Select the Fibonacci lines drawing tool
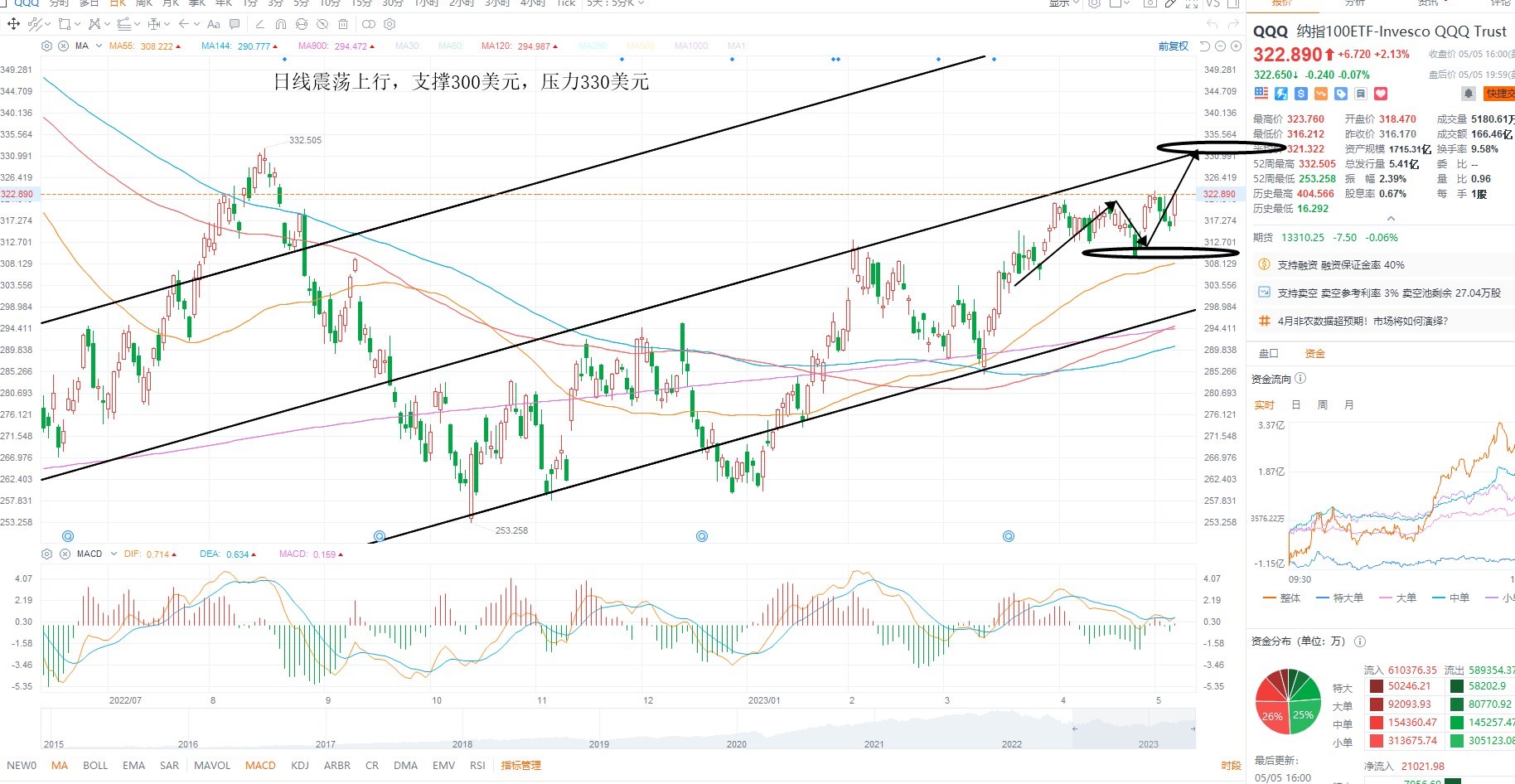The image size is (1515, 784). [123, 24]
